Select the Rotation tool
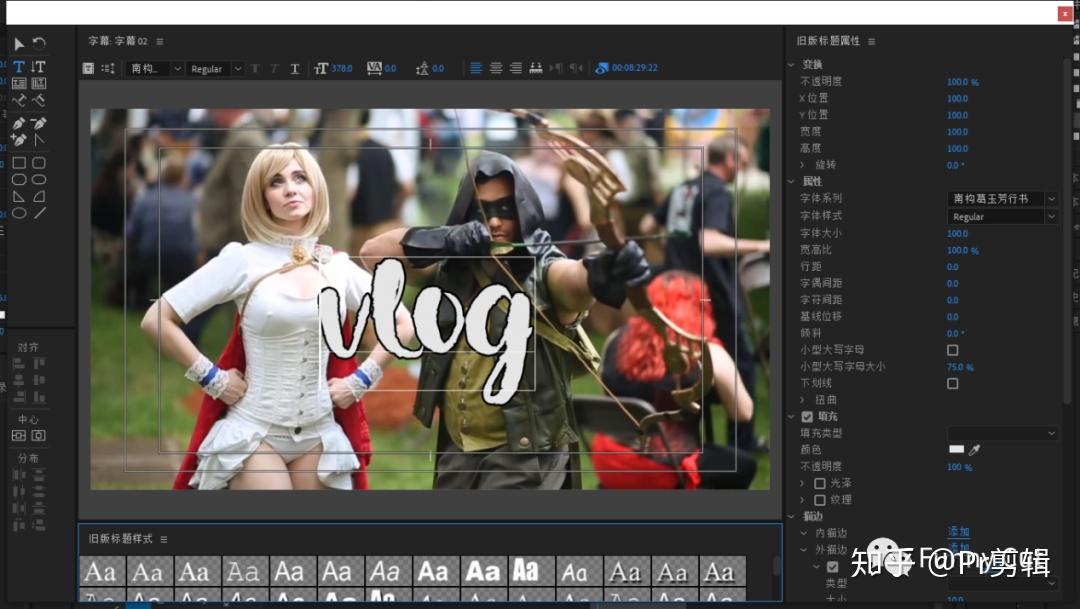Viewport: 1080px width, 609px height. coord(39,43)
